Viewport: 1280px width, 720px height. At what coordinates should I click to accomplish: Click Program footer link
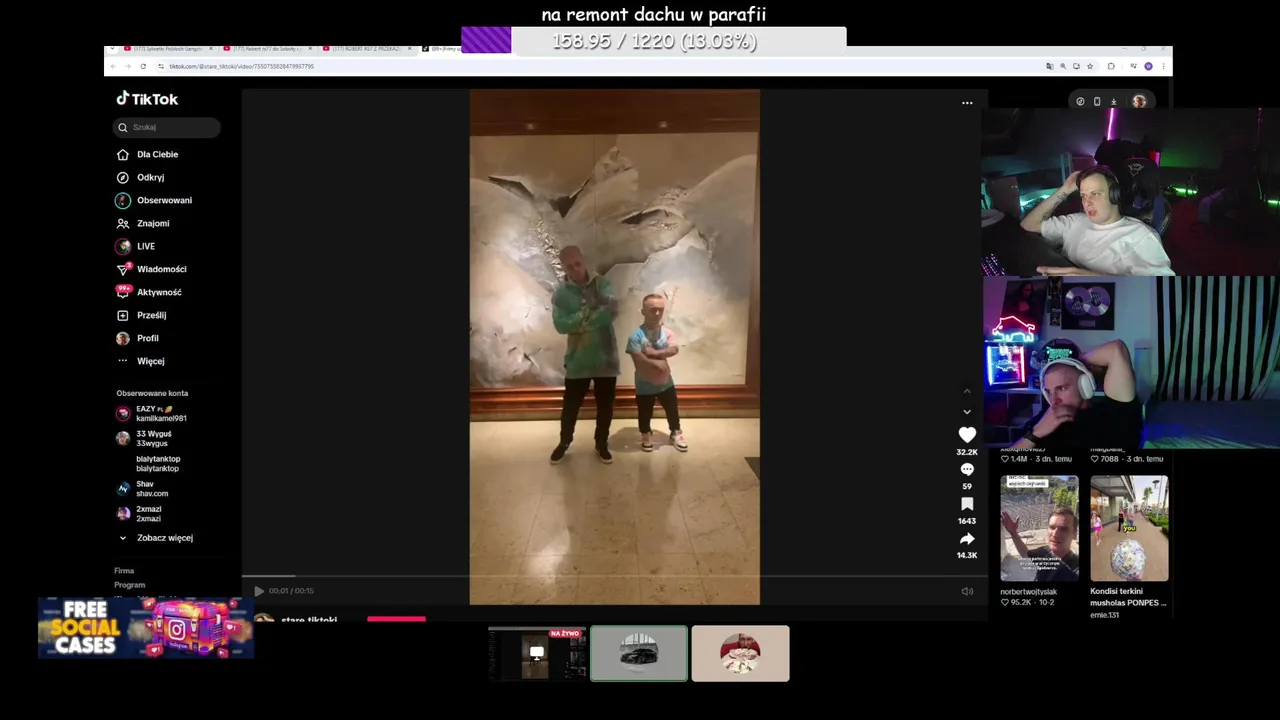pos(130,585)
